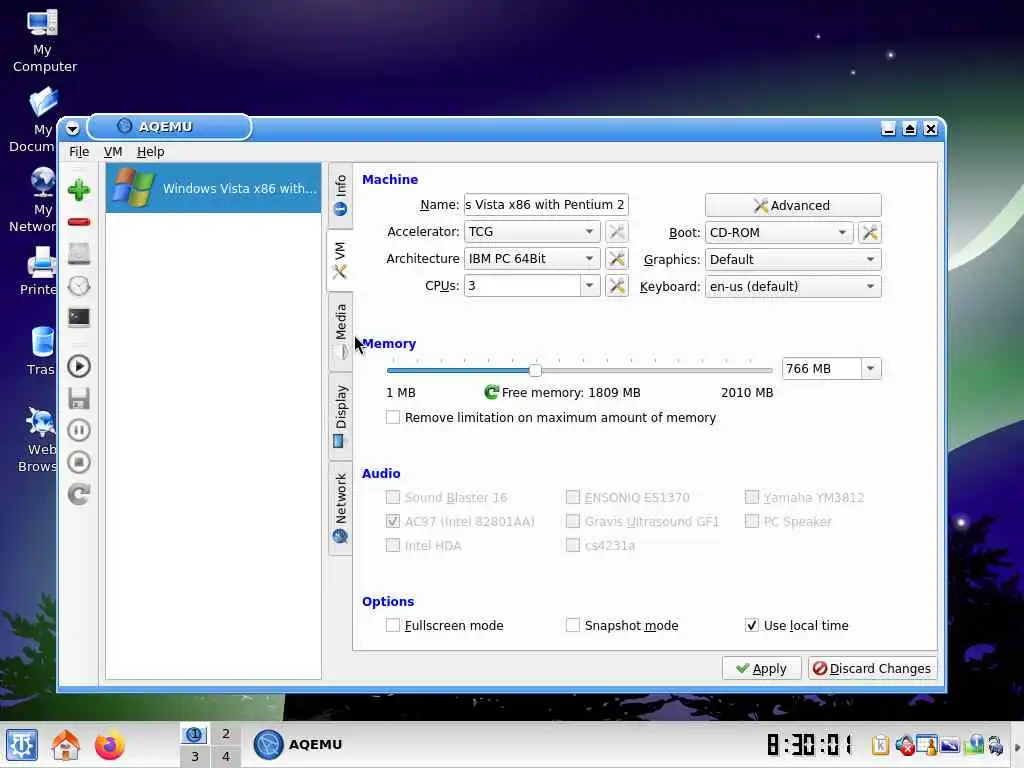
Task: Open the Help menu
Action: [x=150, y=152]
